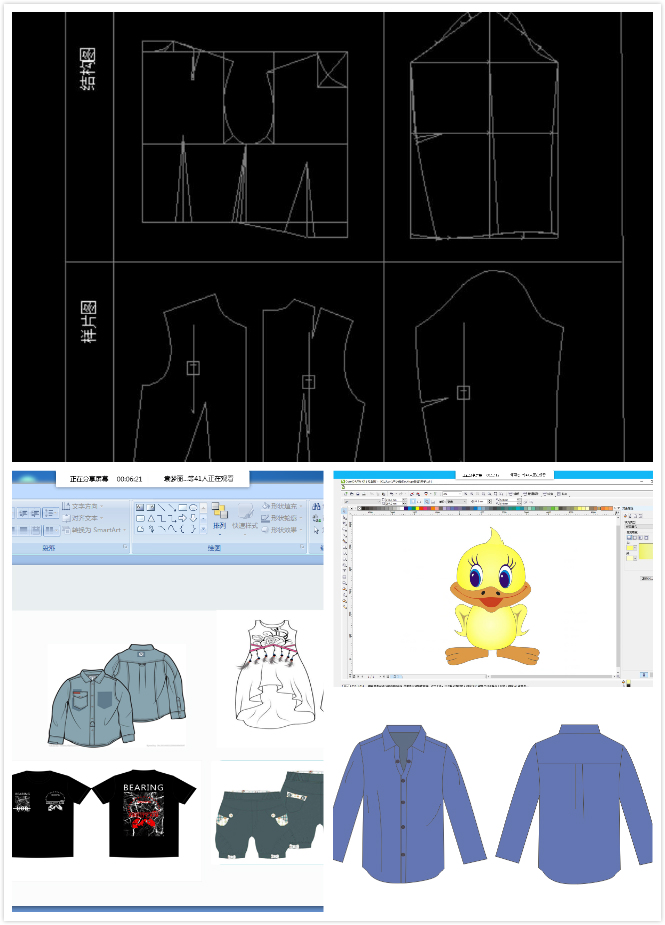
Task: Choose the rectangle shape
Action: point(182,507)
